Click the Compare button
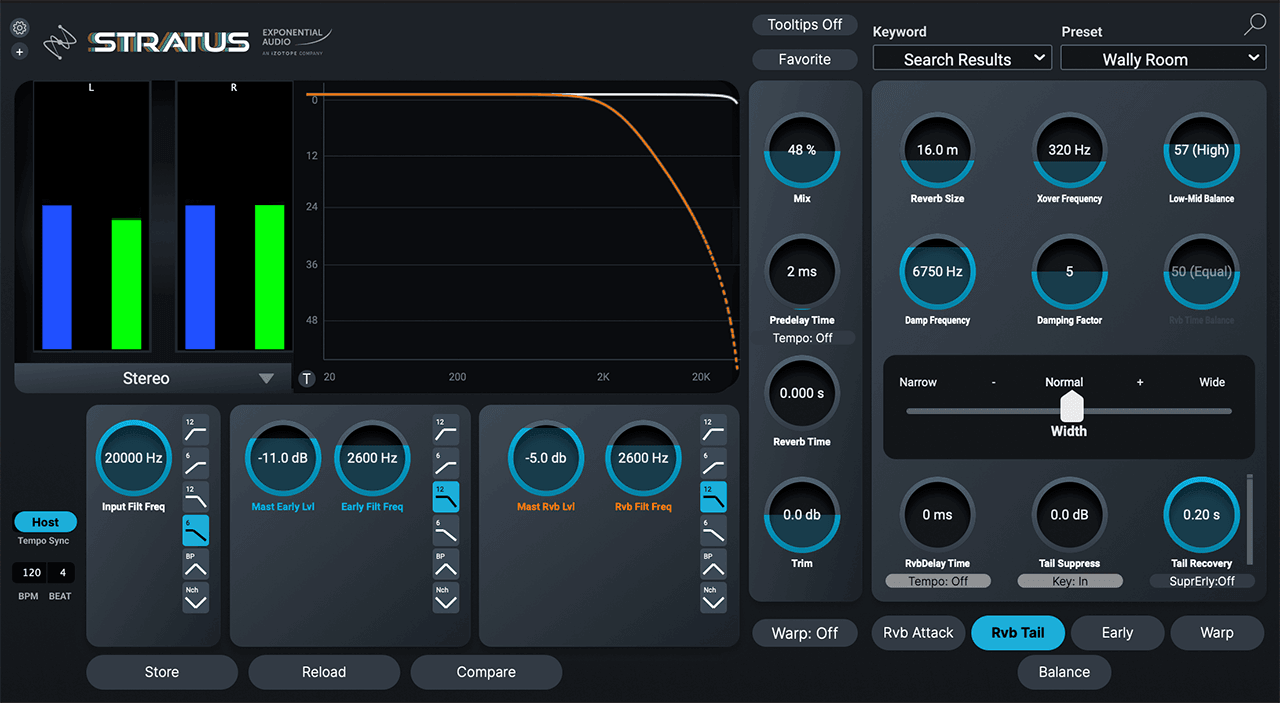 click(x=486, y=672)
